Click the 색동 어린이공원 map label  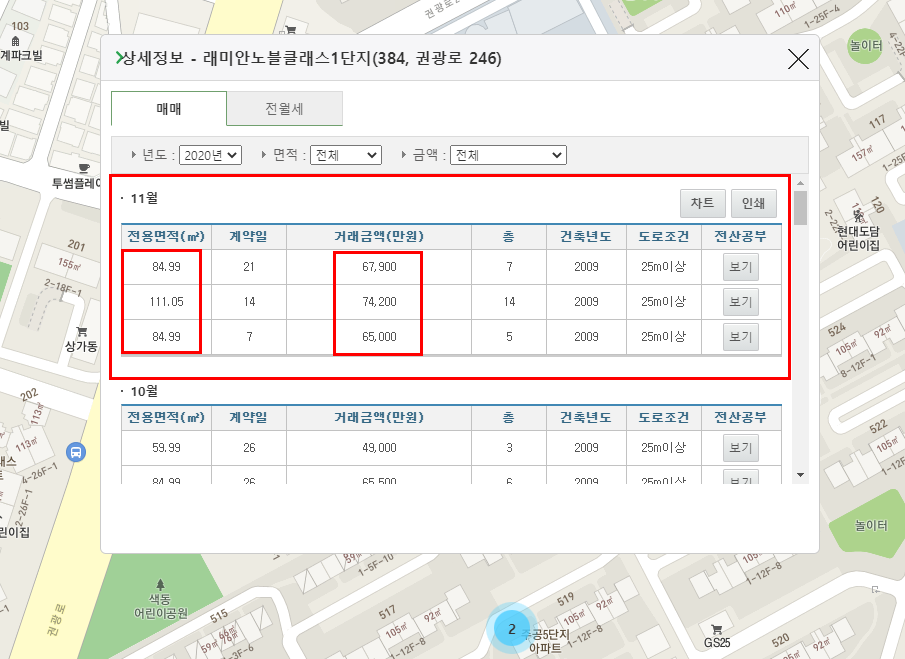click(161, 606)
